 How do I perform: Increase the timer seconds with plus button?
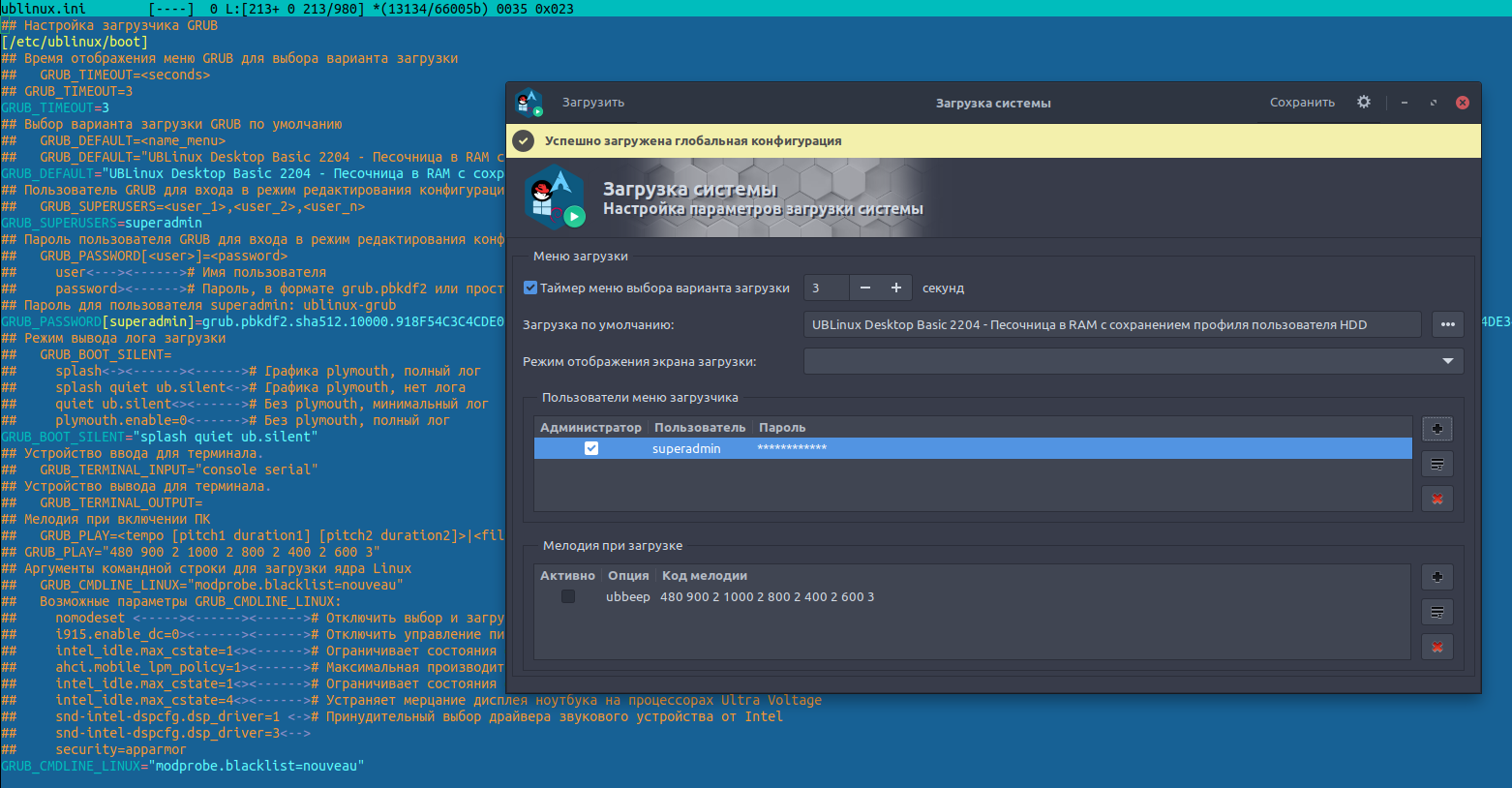(896, 288)
